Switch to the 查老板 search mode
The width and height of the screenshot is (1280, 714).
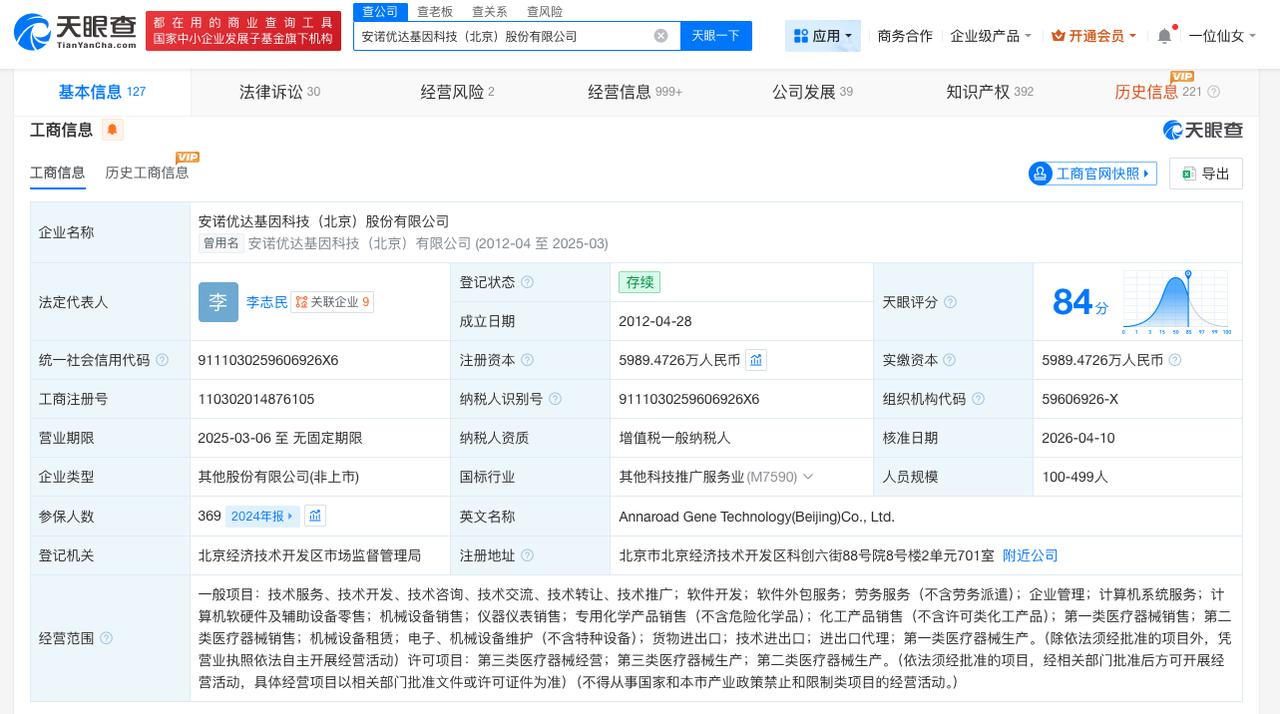tap(435, 12)
